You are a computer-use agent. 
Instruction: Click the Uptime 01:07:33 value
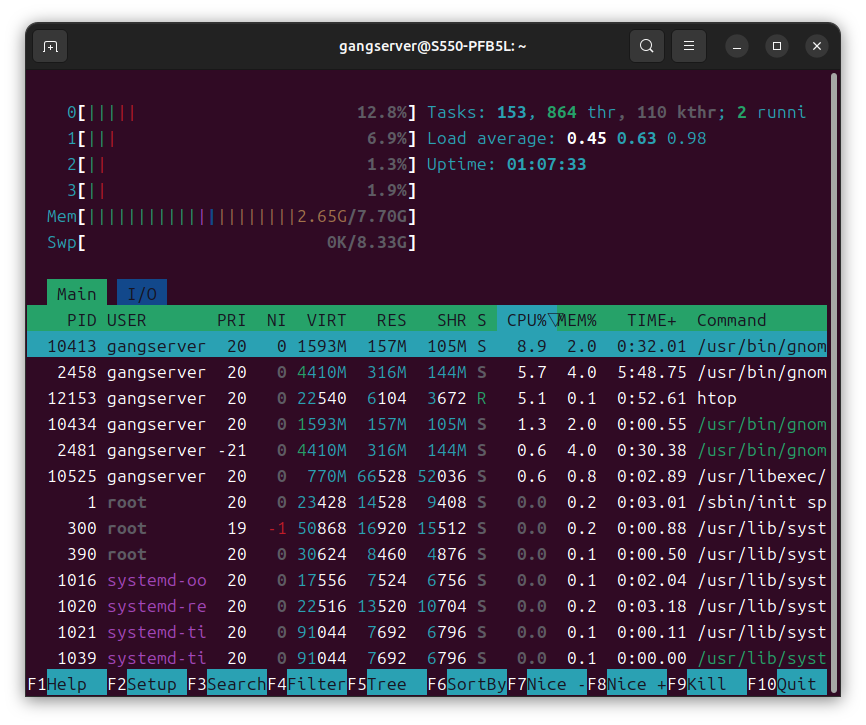[546, 165]
